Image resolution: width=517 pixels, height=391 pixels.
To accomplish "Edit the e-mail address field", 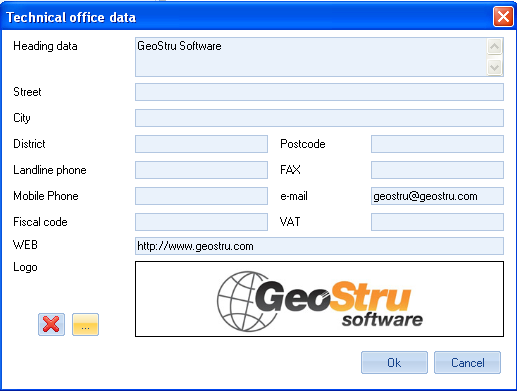I will coord(437,196).
